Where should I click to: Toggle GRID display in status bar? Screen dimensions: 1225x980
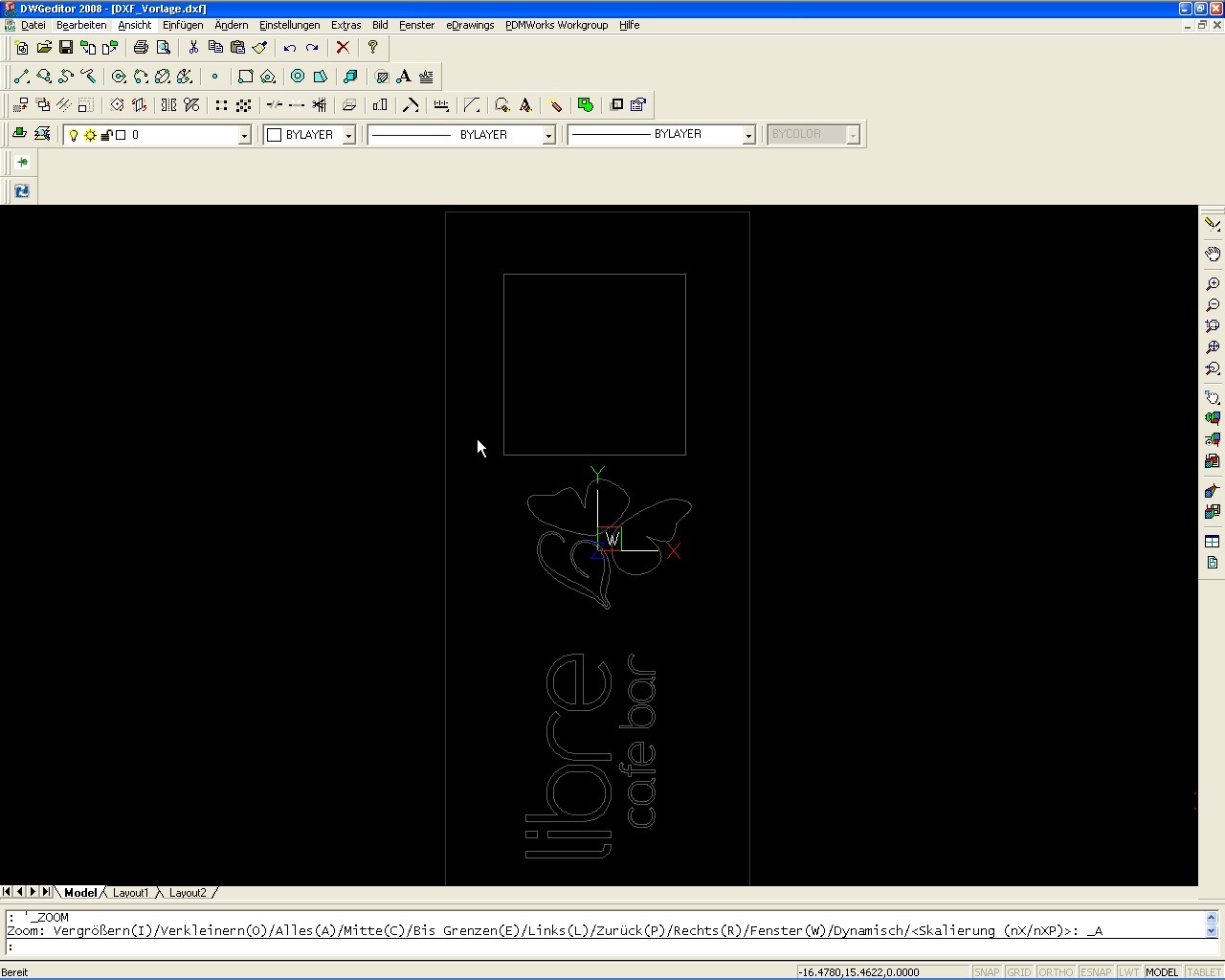[x=1018, y=972]
